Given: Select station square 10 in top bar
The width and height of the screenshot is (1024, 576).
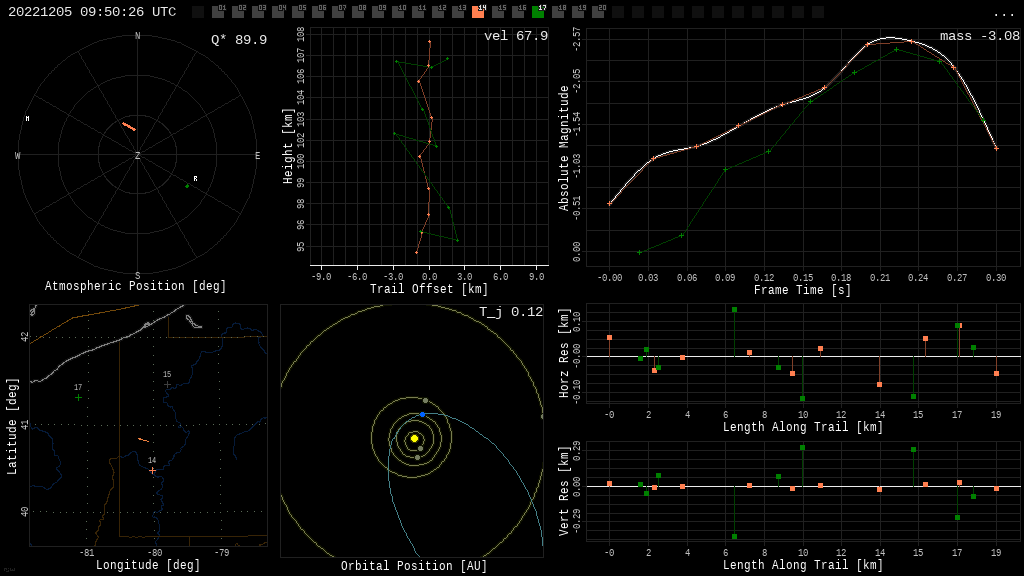Looking at the screenshot, I should (398, 12).
